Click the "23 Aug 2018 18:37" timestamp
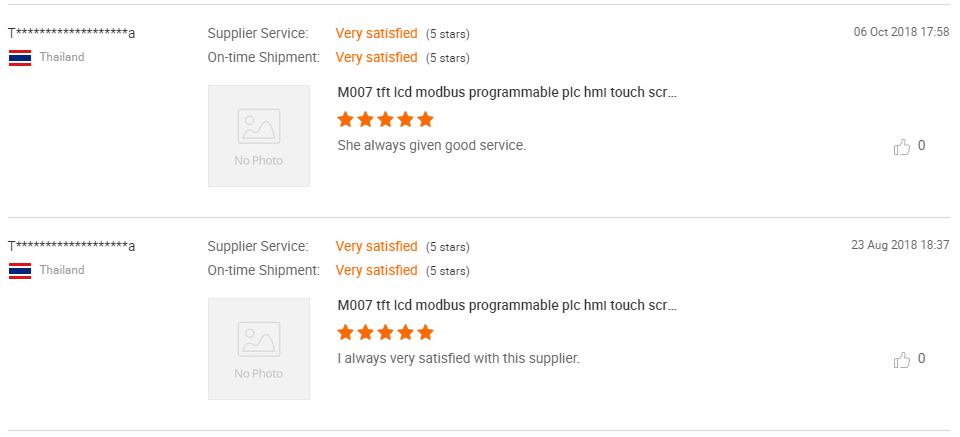This screenshot has width=960, height=437. pos(900,245)
